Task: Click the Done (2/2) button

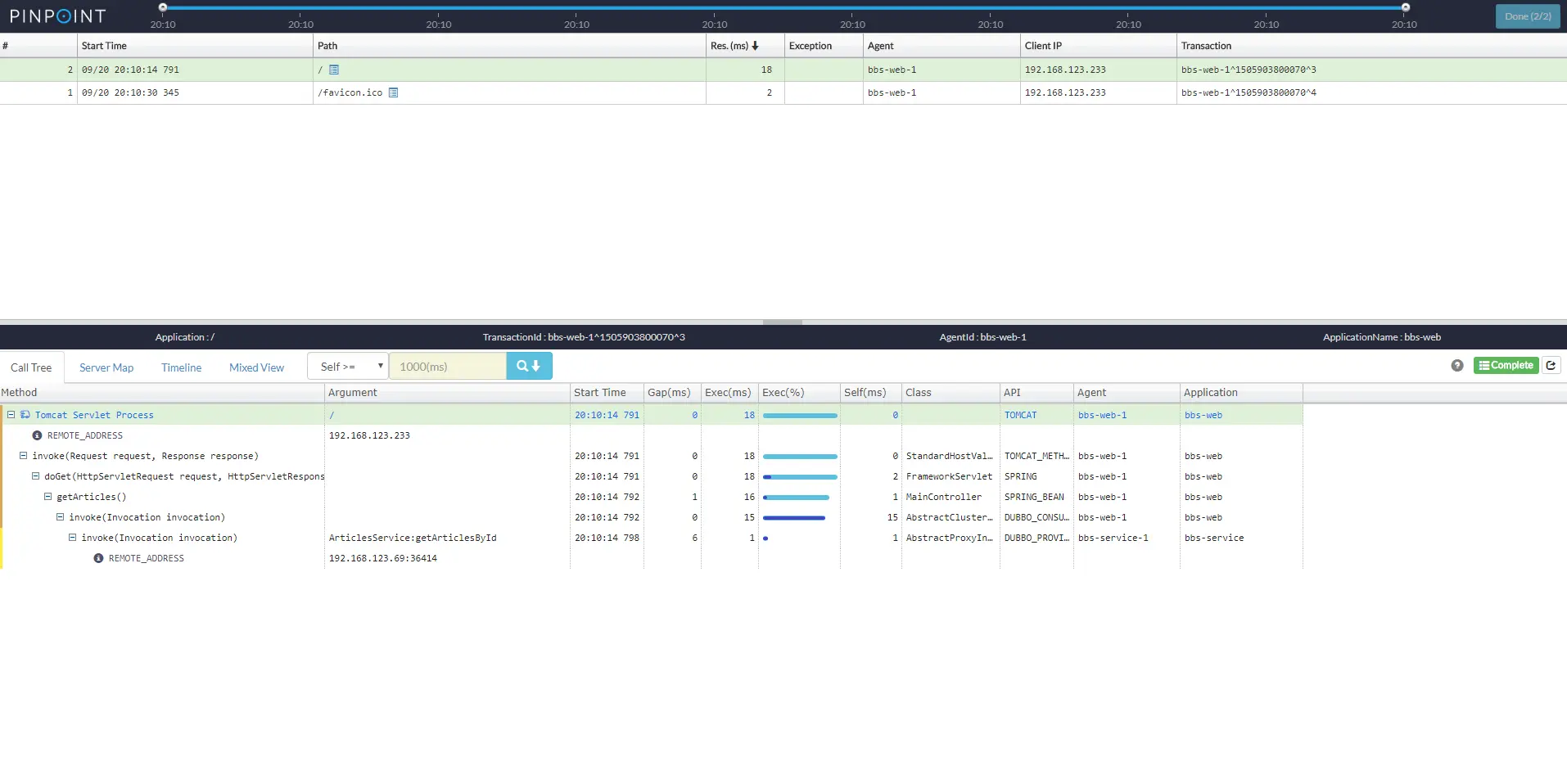Action: 1528,16
